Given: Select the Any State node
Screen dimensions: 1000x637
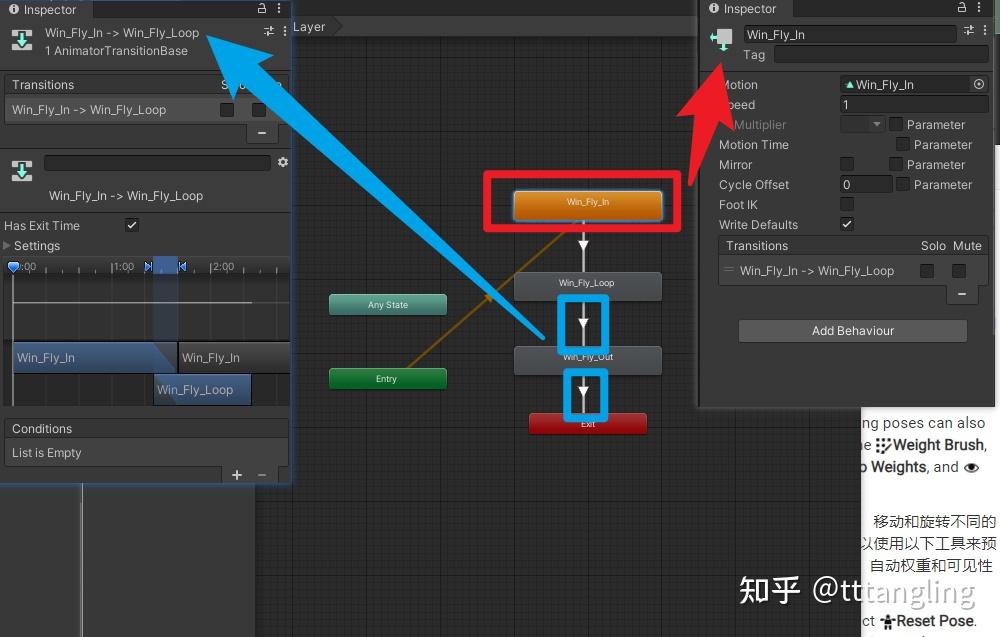Looking at the screenshot, I should (388, 305).
